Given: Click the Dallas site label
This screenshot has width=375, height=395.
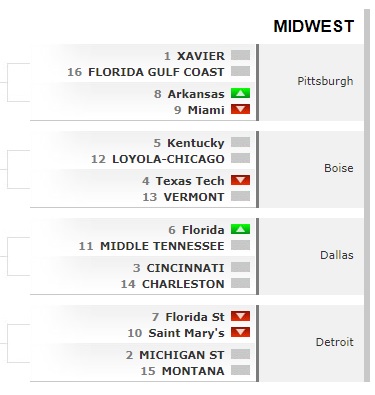Looking at the screenshot, I should [x=337, y=255].
